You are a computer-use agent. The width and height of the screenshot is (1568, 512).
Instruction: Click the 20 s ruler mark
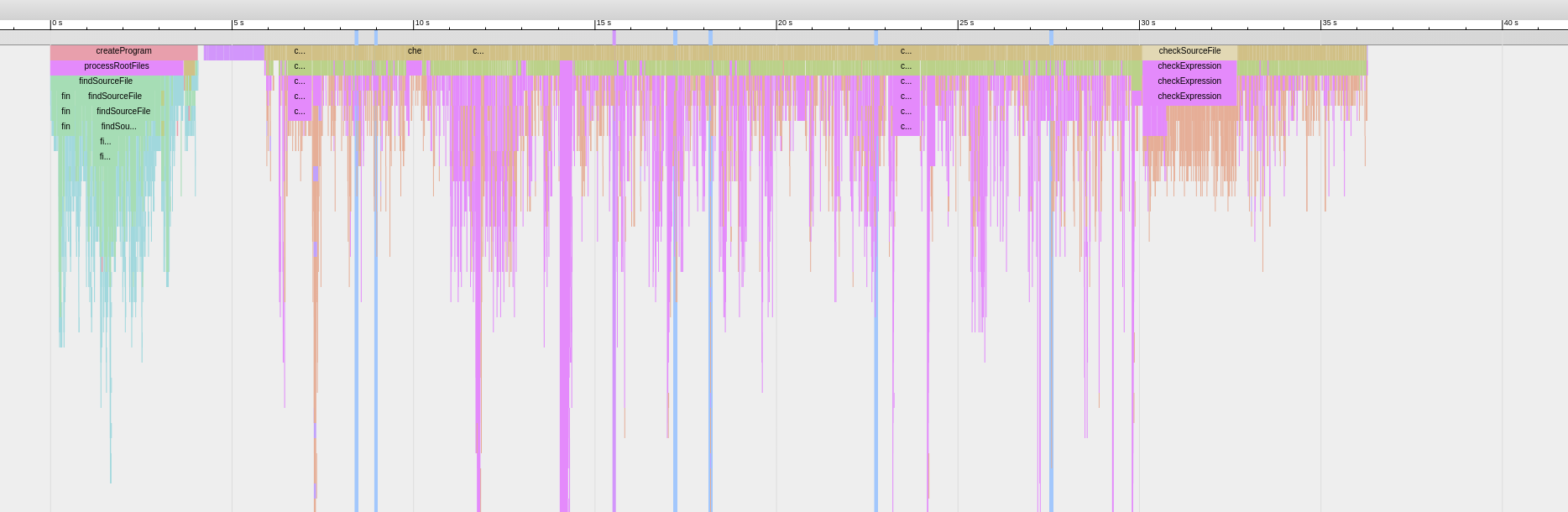tap(785, 24)
